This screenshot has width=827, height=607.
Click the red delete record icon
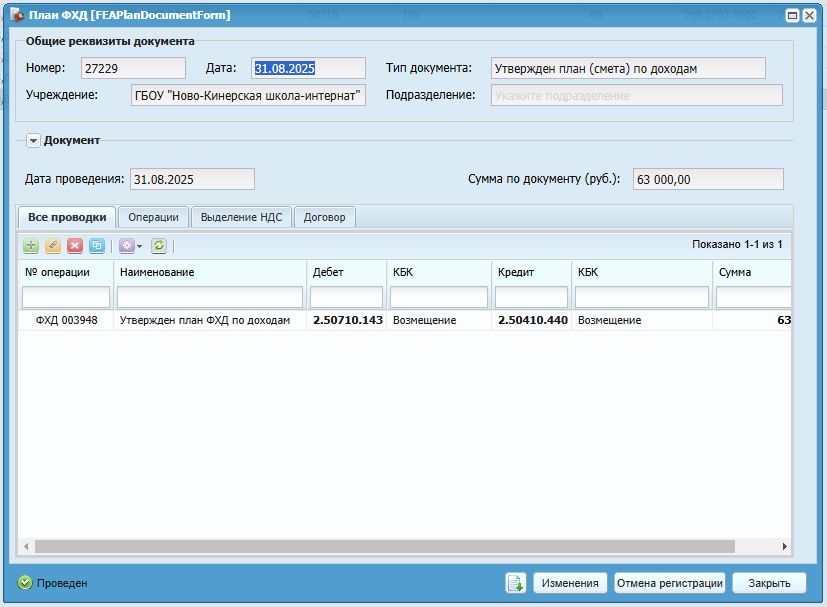pyautogui.click(x=75, y=245)
